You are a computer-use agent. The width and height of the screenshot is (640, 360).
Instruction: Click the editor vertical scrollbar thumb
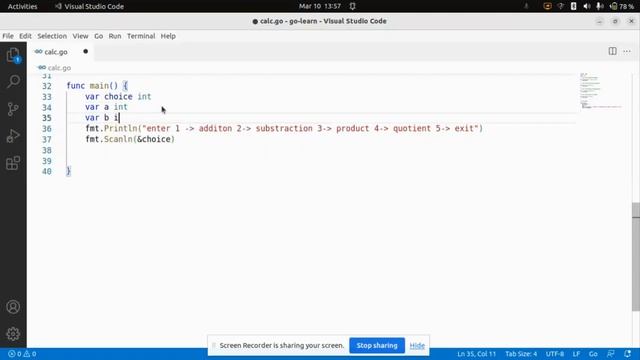[x=636, y=257]
